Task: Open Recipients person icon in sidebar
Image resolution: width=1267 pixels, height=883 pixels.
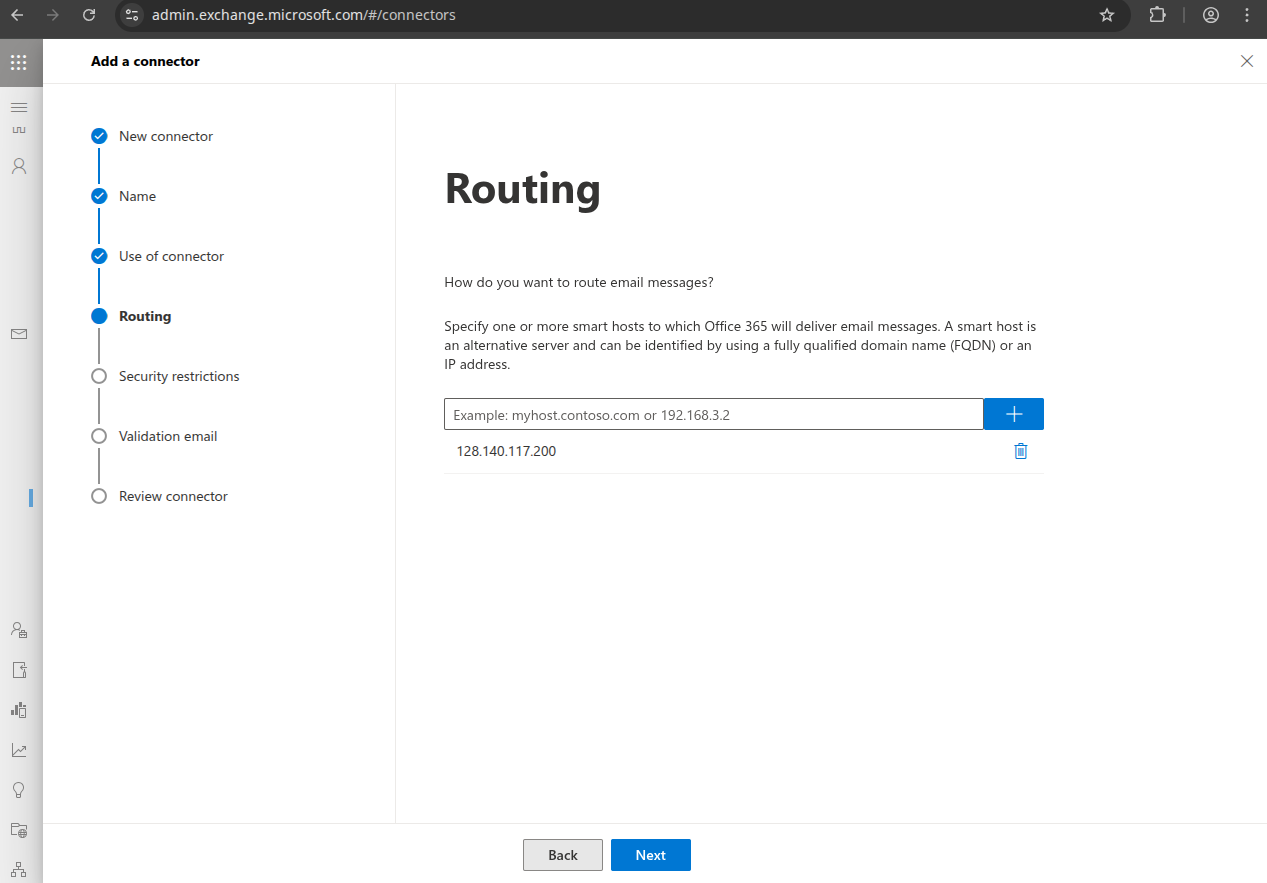Action: 18,166
